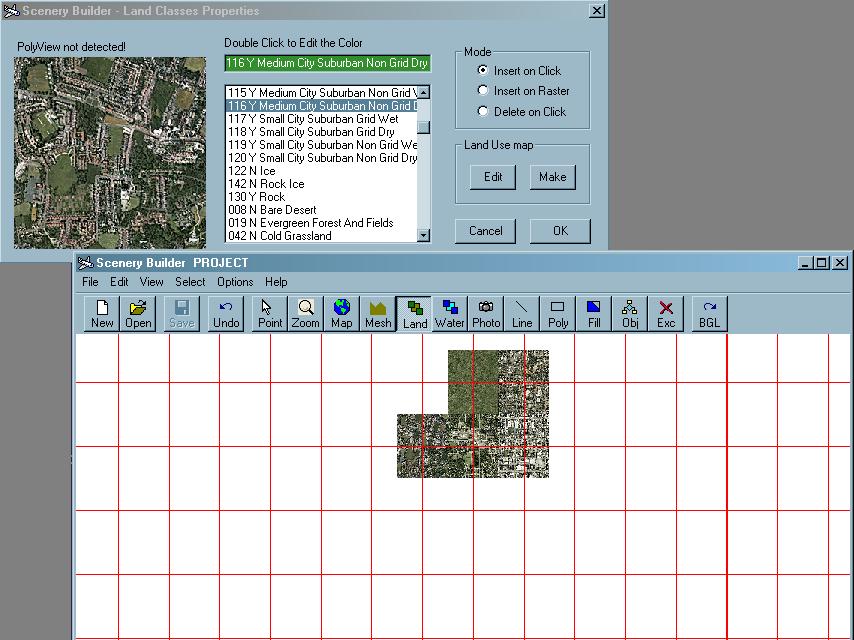
Task: Select the Map globe tool
Action: (x=342, y=313)
